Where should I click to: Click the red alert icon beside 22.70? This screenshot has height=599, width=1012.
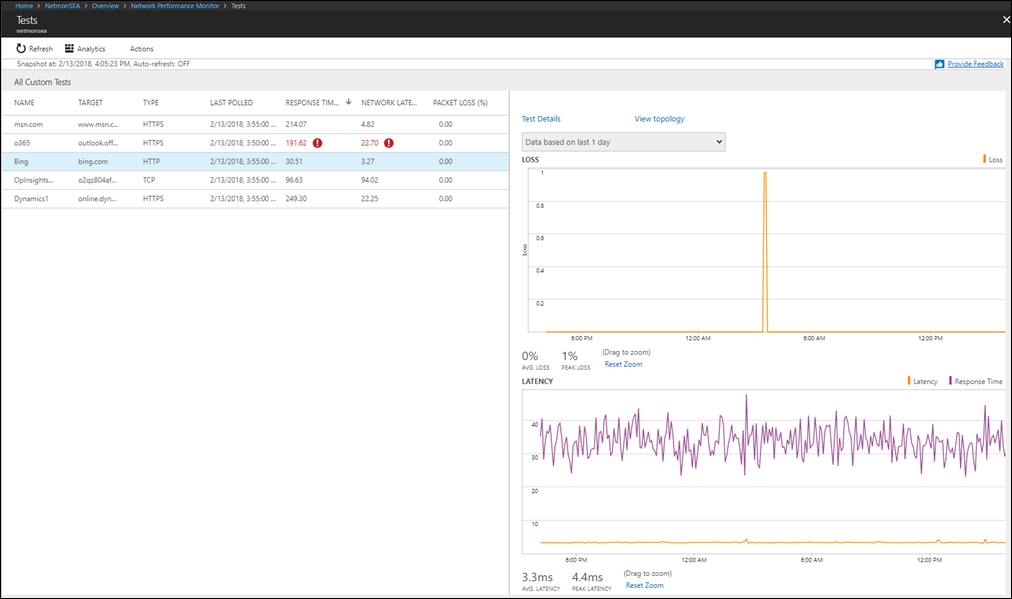coord(389,143)
